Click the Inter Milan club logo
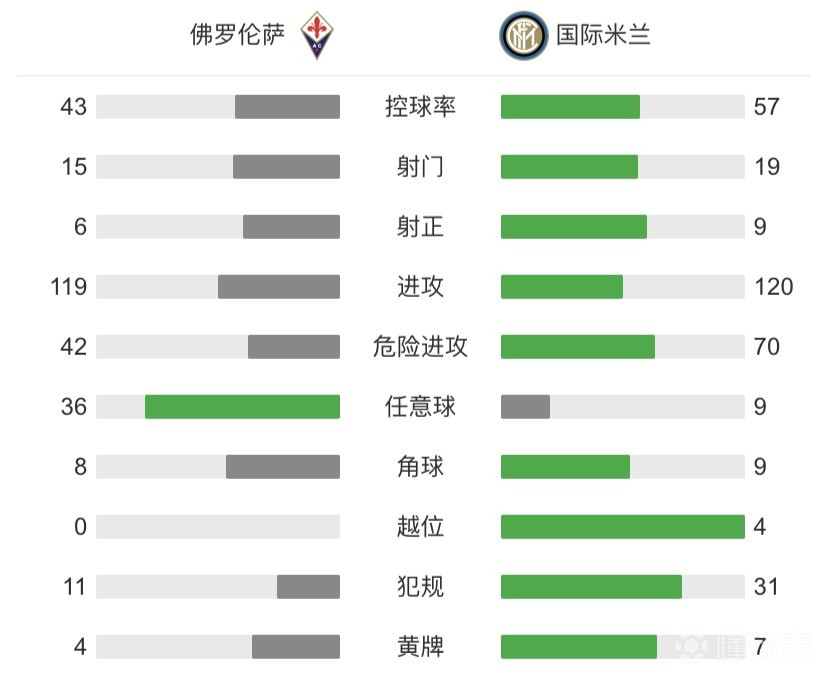 pyautogui.click(x=523, y=36)
